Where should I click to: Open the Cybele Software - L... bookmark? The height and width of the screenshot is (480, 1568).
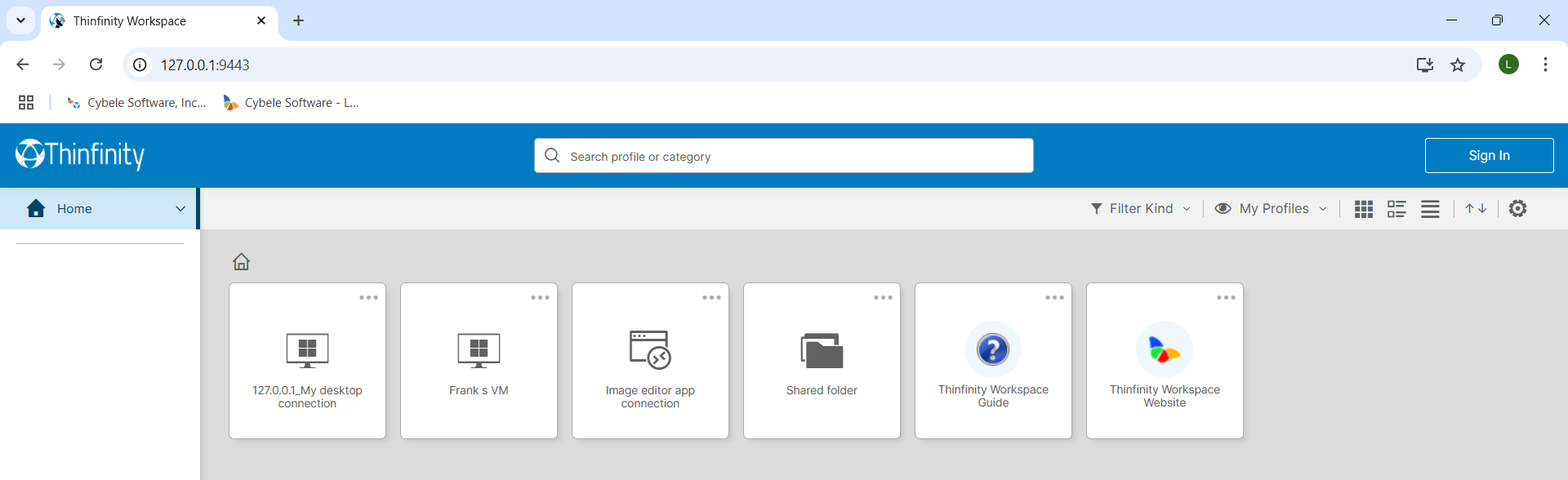291,102
